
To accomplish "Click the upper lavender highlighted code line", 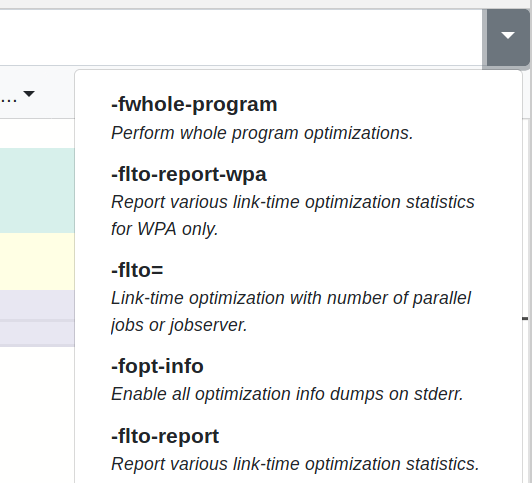I will pyautogui.click(x=37, y=305).
